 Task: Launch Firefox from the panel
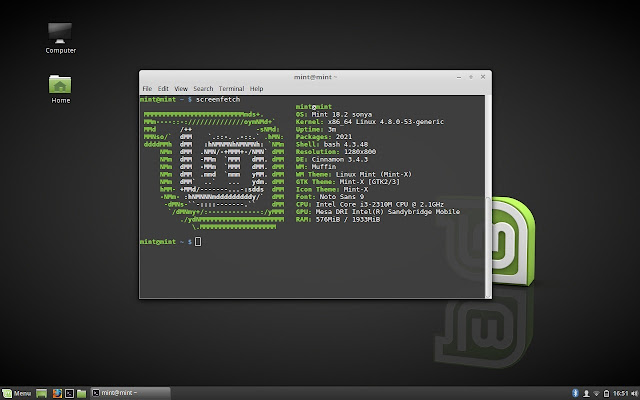pyautogui.click(x=57, y=393)
